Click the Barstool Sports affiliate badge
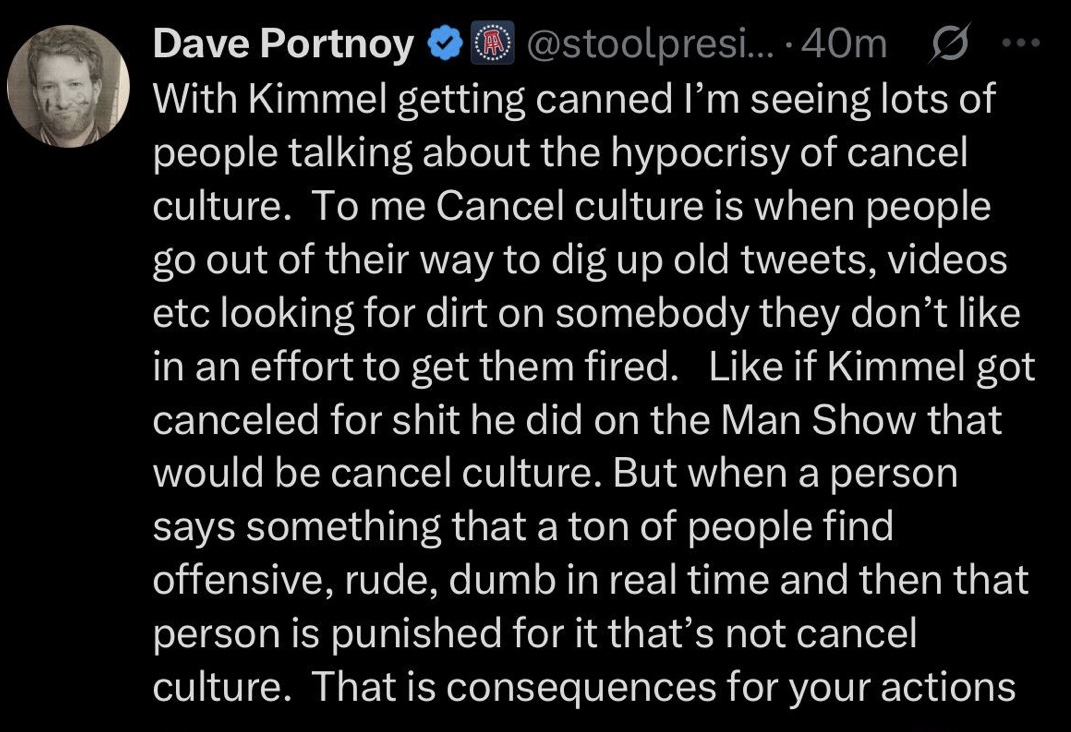1071x732 pixels. [x=485, y=46]
